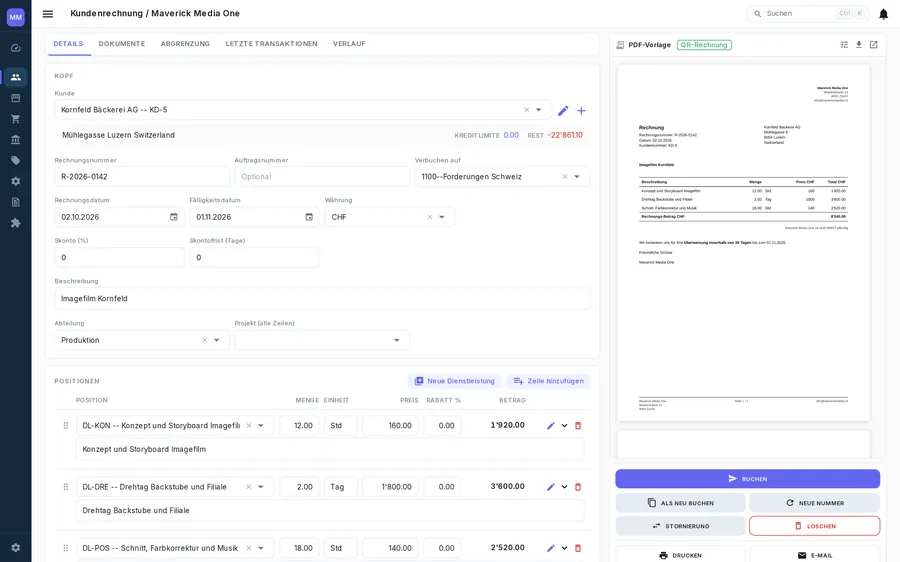Open settings at bottom of sidebar
The height and width of the screenshot is (562, 900).
pyautogui.click(x=15, y=548)
